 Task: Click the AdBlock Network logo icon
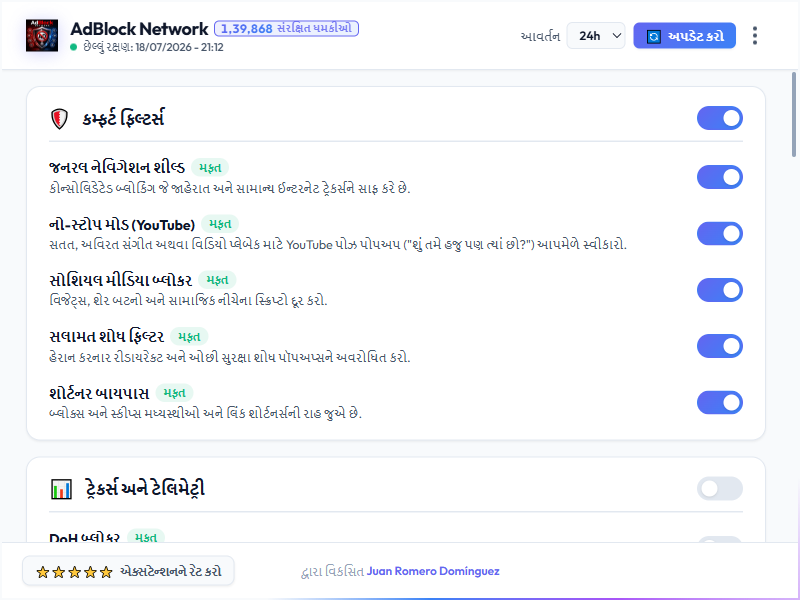42,36
